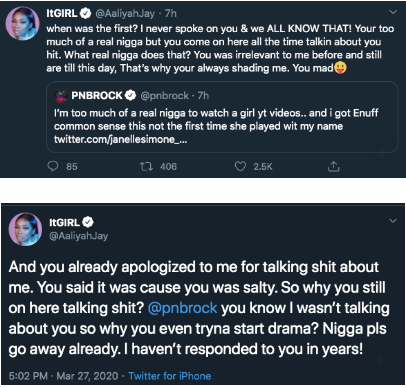Open the @pnbrock mention link
Image resolution: width=406 pixels, height=388 pixels.
click(x=182, y=308)
